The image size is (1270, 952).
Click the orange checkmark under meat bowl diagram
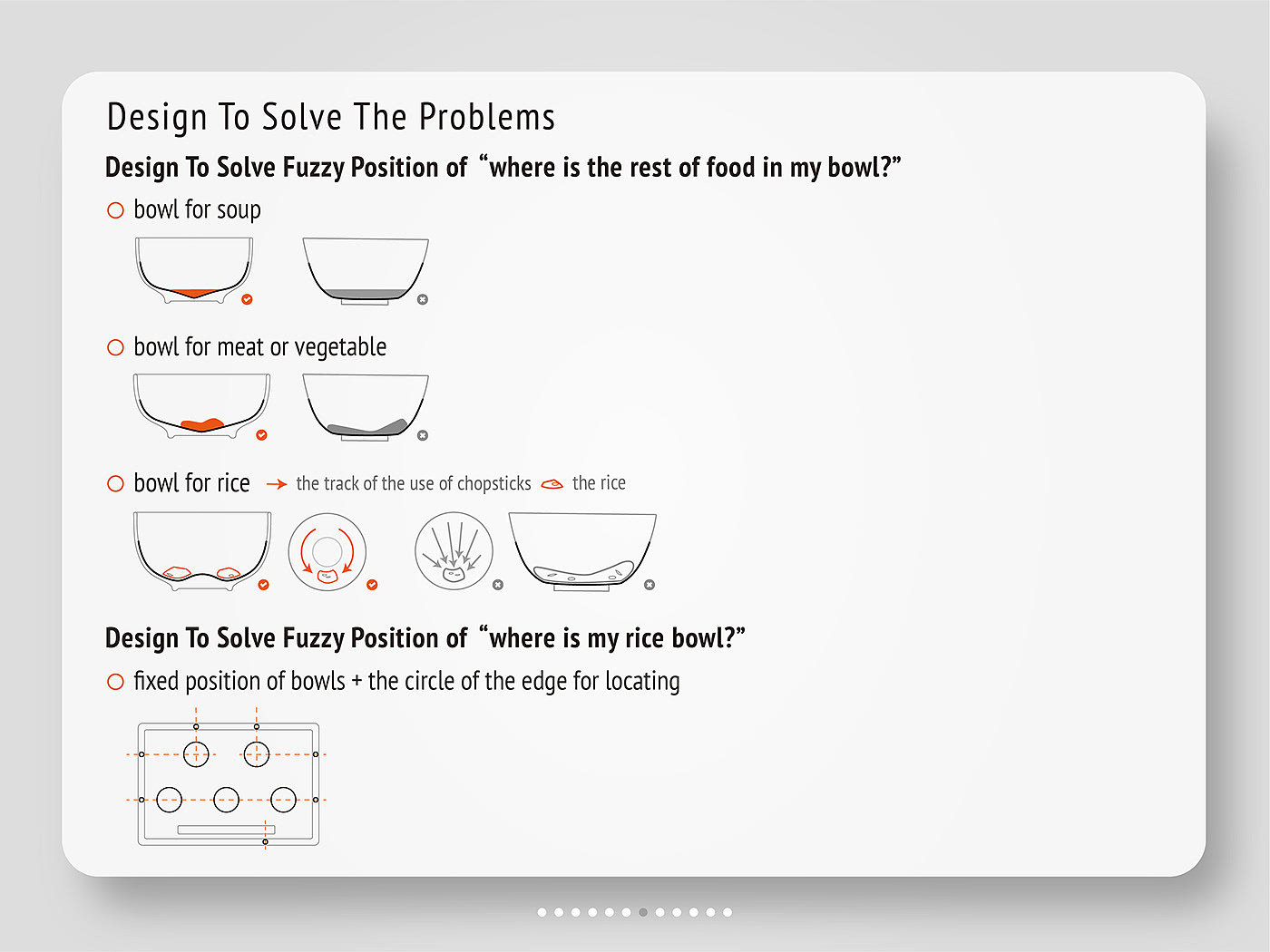262,435
